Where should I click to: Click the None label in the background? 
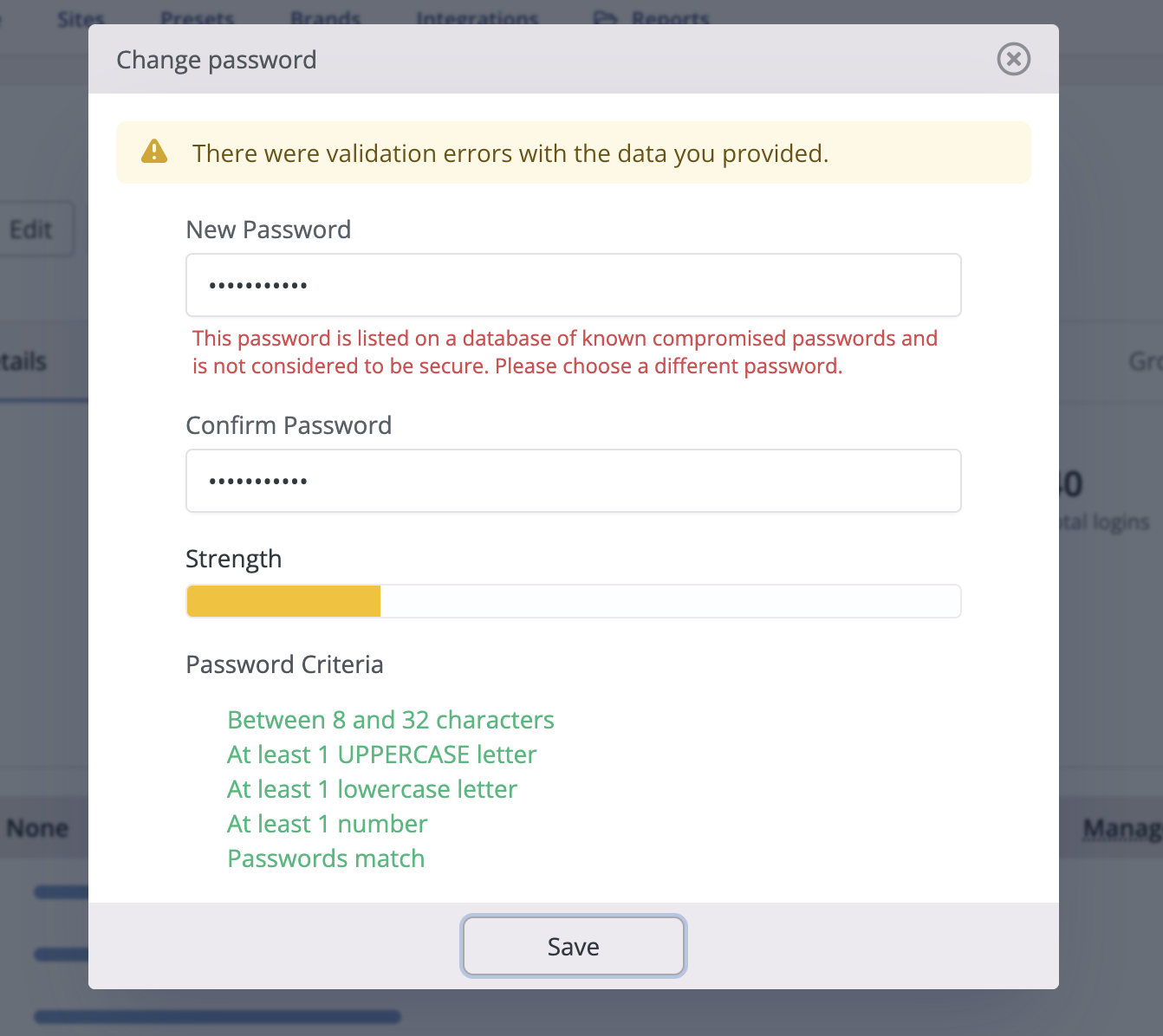pos(37,828)
